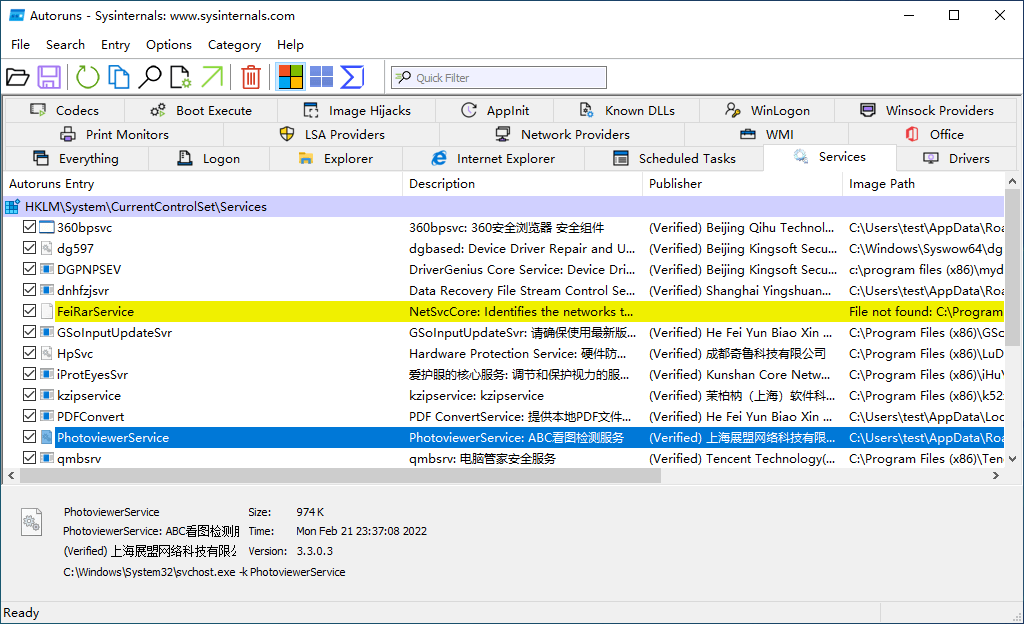Click the DriverGenius Core Service description cell

tap(522, 270)
